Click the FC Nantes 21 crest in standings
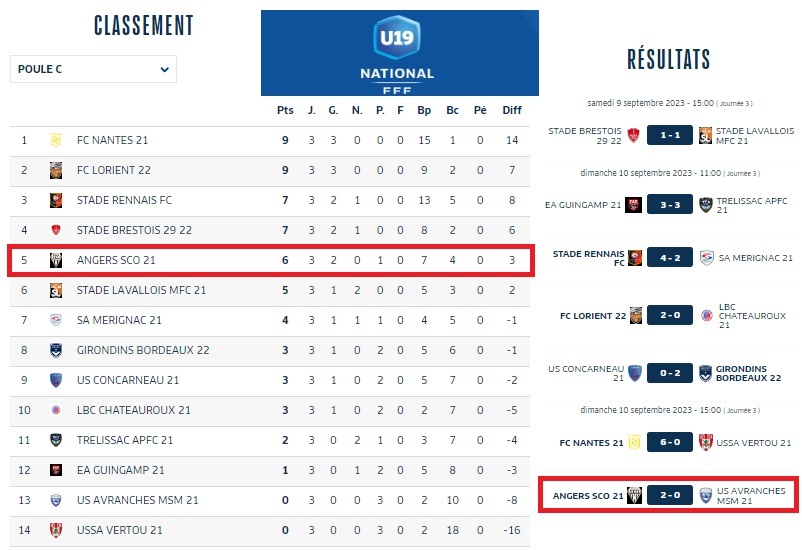The image size is (802, 550). click(56, 140)
